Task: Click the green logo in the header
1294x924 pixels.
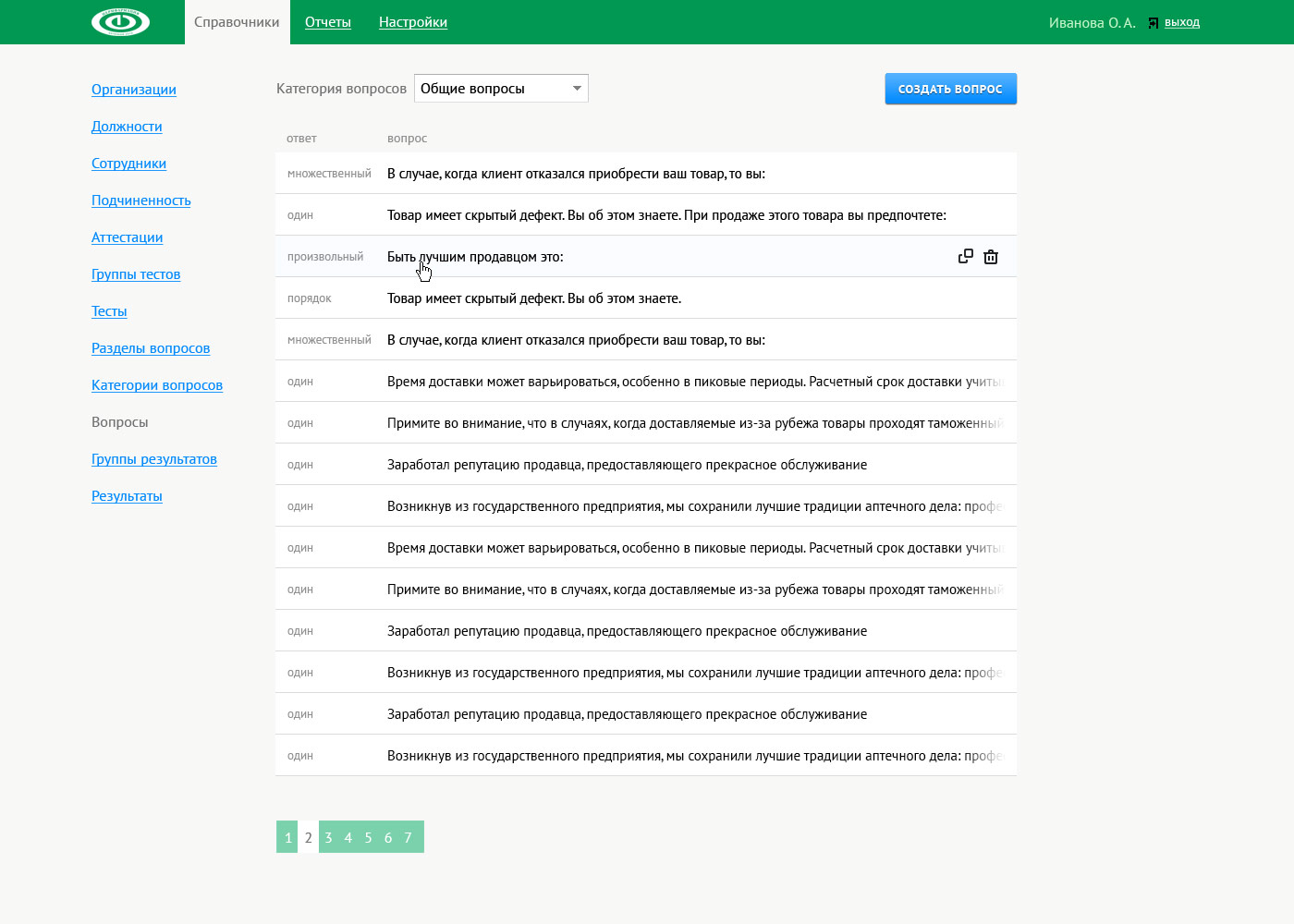Action: (120, 22)
